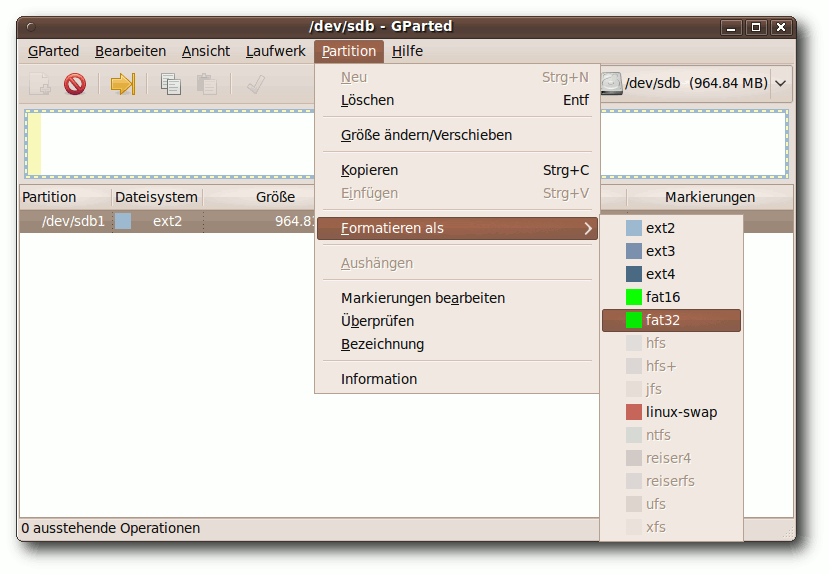
Task: Minimize the GParted window
Action: click(731, 27)
